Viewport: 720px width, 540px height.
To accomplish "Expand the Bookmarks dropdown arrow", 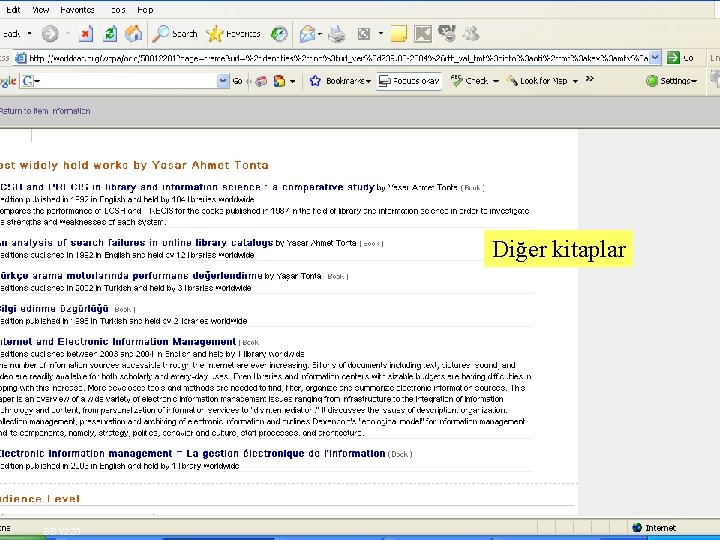I will (368, 81).
